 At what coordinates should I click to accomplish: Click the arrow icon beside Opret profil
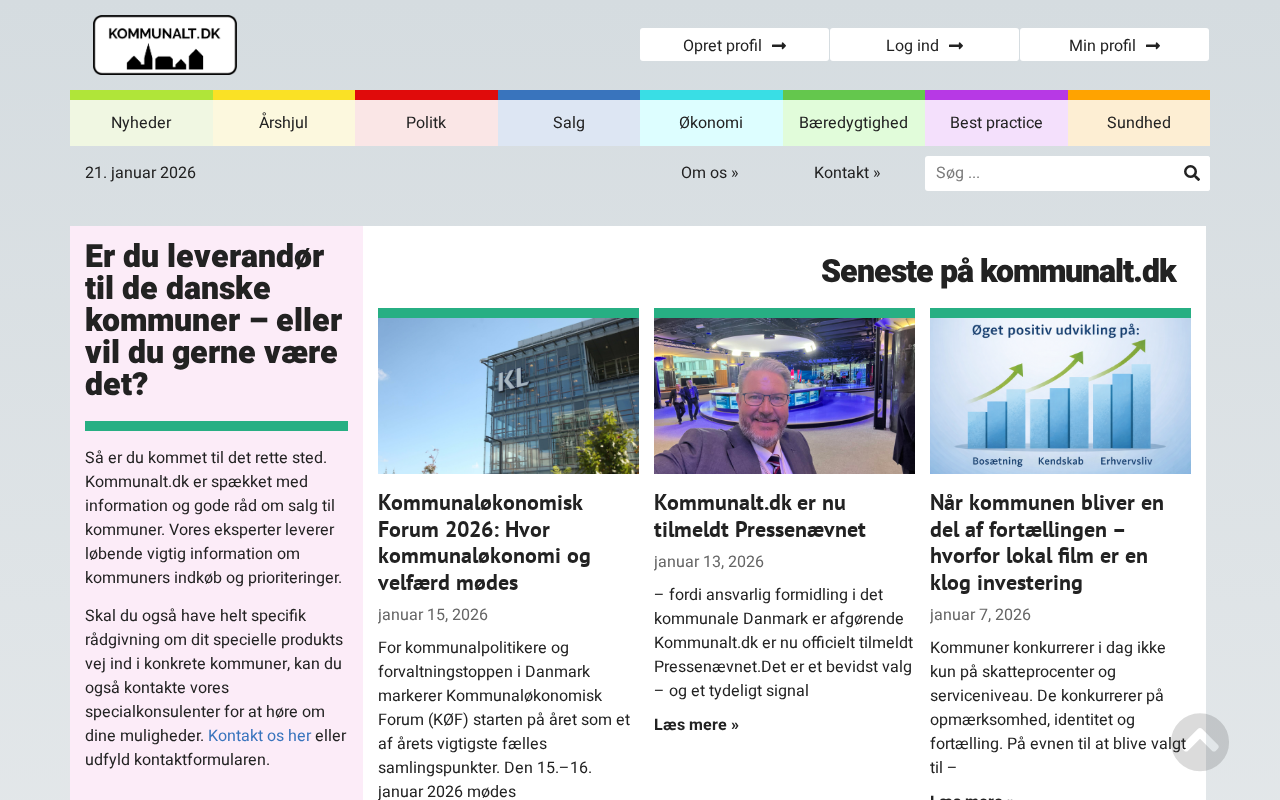pyautogui.click(x=779, y=45)
